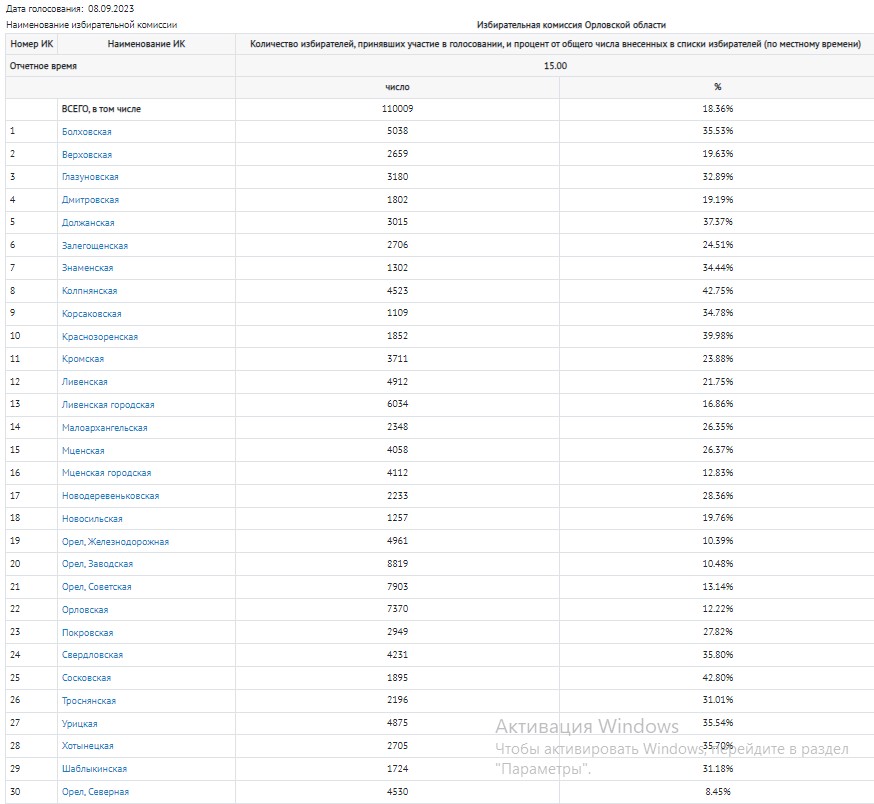This screenshot has height=804, width=874.
Task: Select Краснозоренская turnout 39.98%
Action: tap(717, 336)
